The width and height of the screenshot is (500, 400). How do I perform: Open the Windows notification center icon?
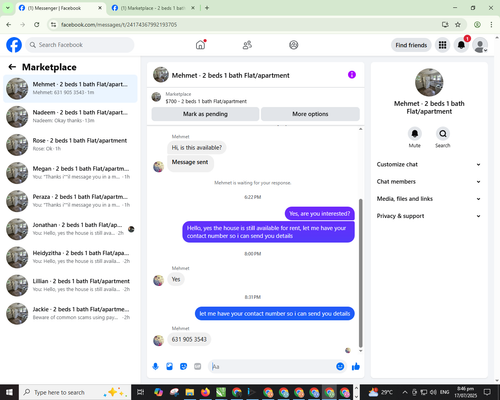click(x=487, y=392)
